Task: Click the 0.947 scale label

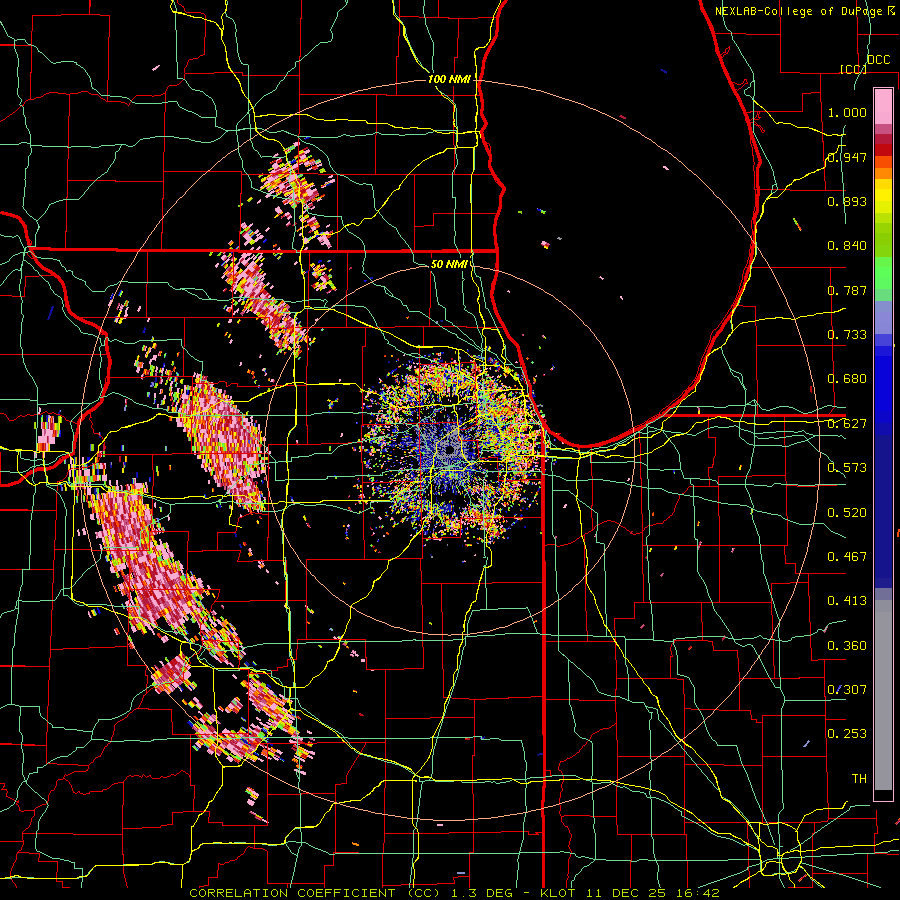Action: (847, 157)
